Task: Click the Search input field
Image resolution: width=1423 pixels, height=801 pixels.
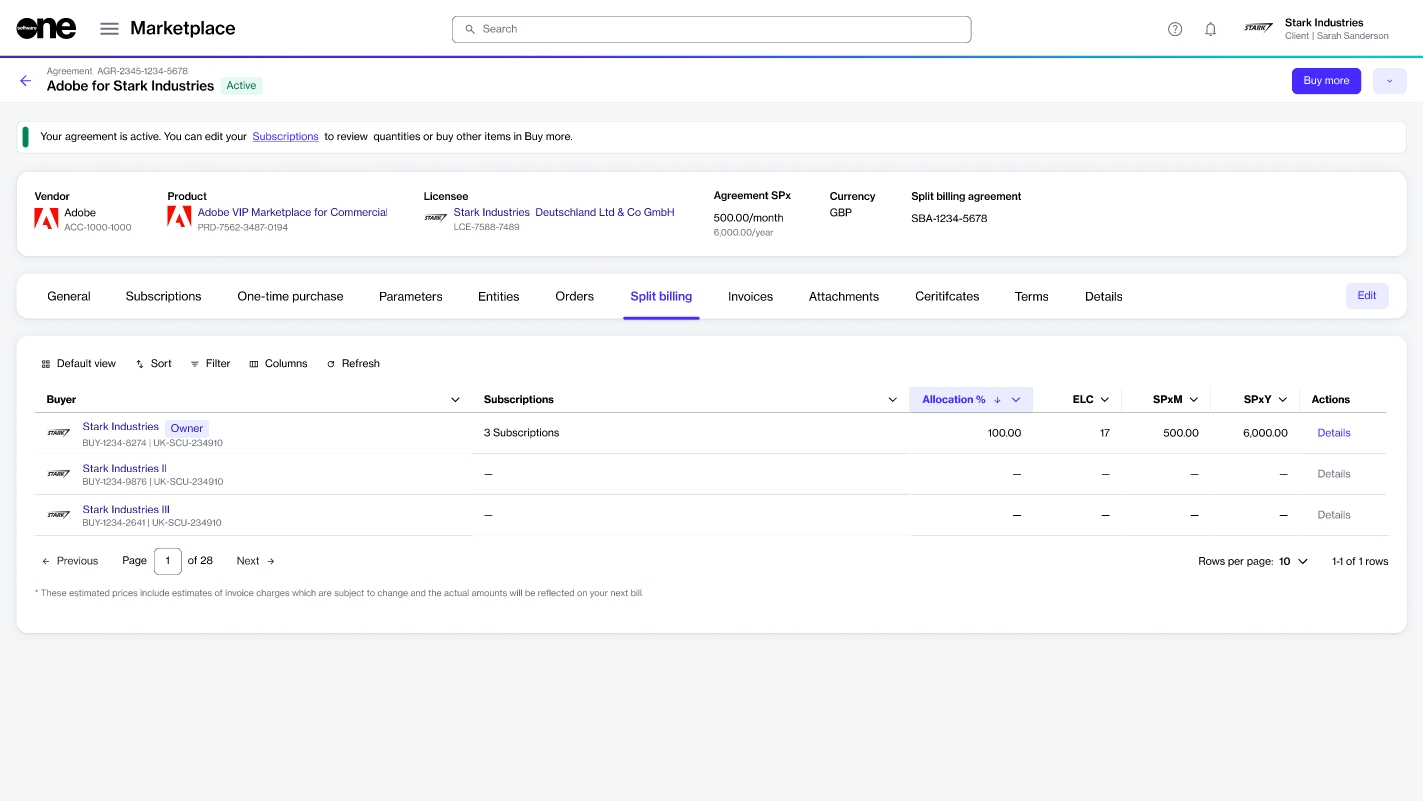Action: point(711,29)
